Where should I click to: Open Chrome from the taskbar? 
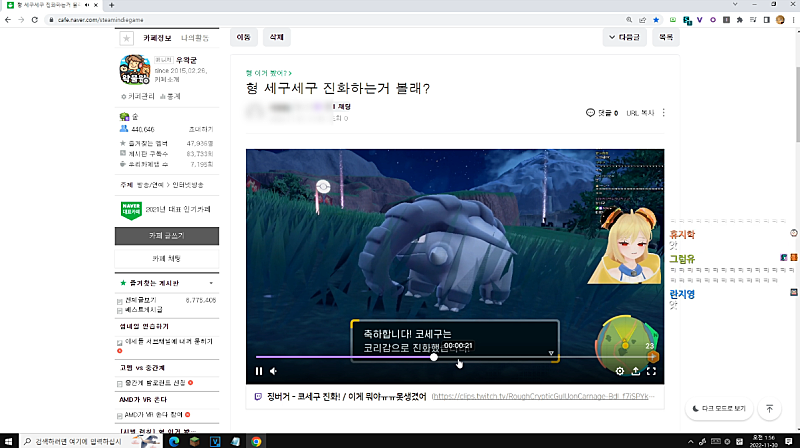point(256,441)
